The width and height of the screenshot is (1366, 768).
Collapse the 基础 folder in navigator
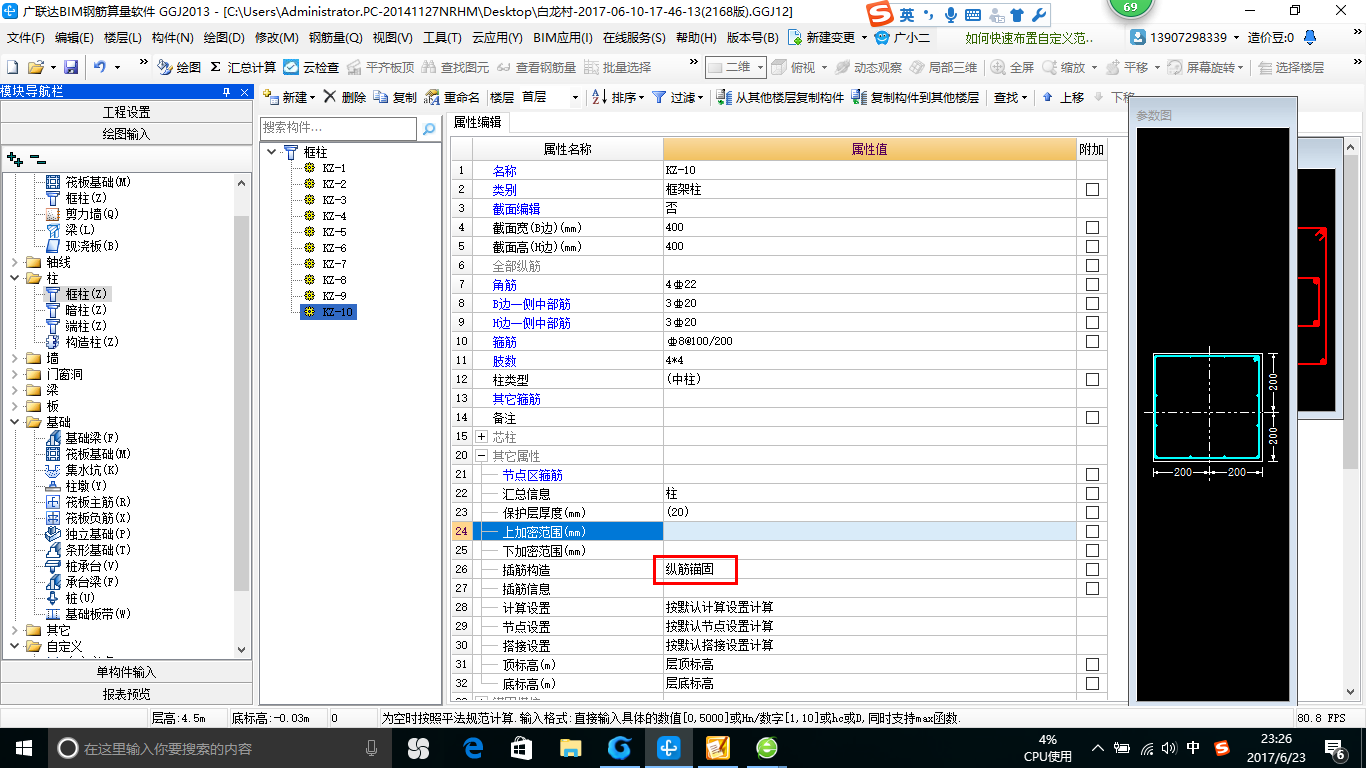click(14, 422)
